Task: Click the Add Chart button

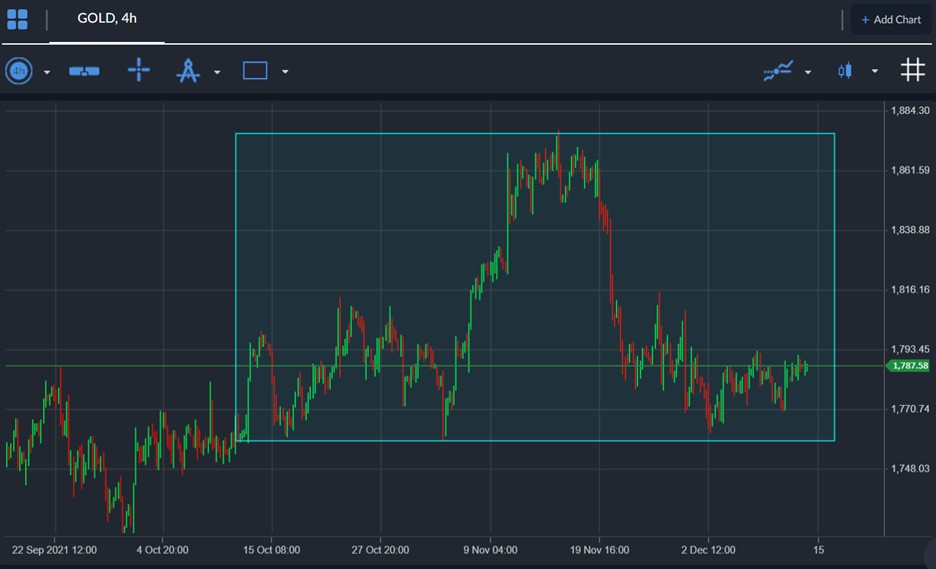Action: (890, 19)
